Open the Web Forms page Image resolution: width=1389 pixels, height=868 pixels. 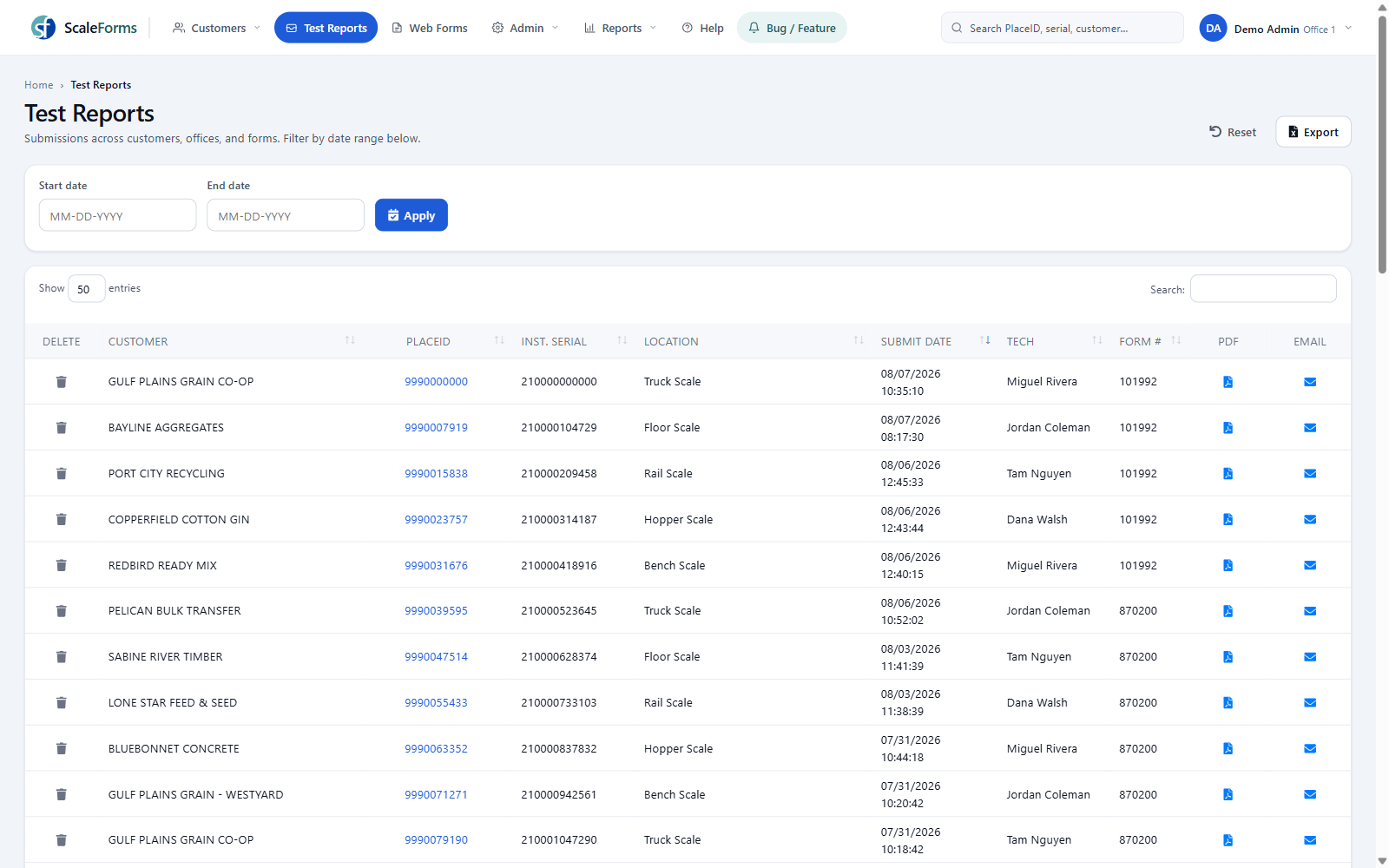point(430,28)
